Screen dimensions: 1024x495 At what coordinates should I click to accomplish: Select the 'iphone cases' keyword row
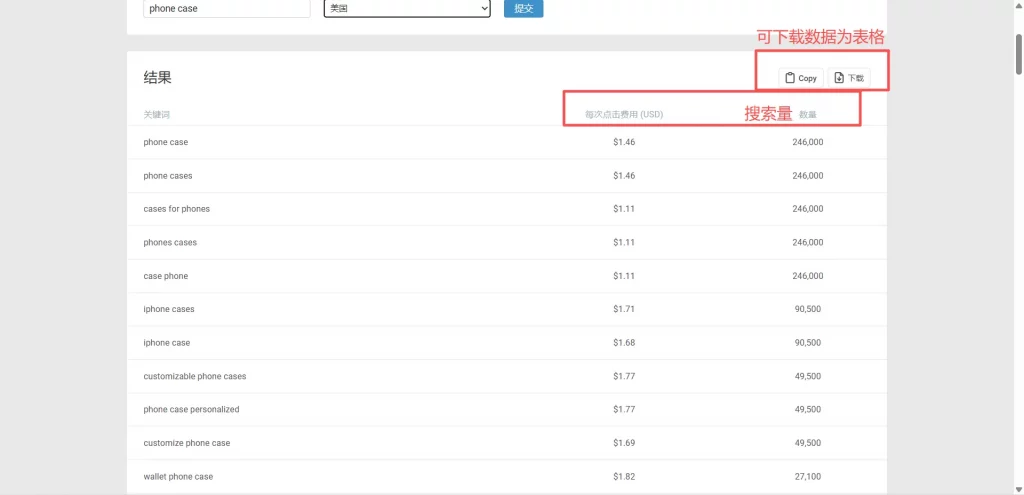coord(169,310)
